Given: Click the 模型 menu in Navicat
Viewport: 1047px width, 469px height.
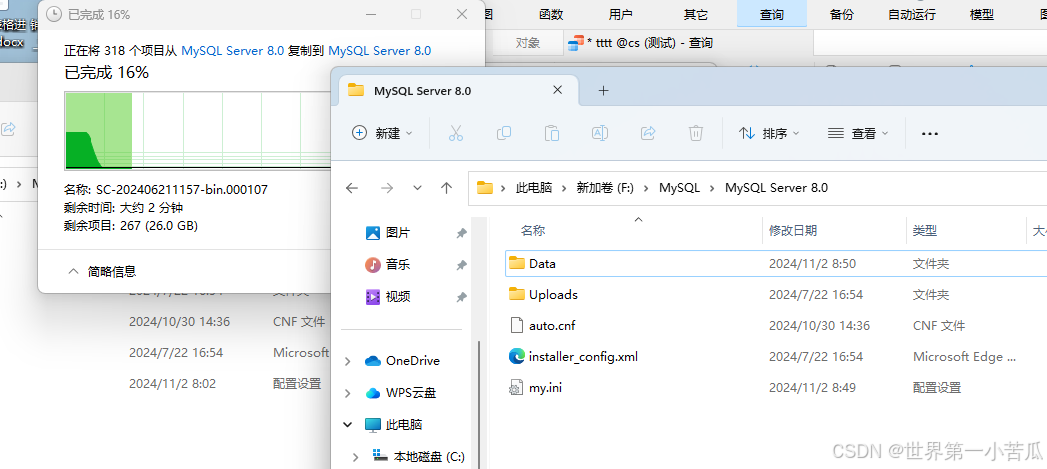Looking at the screenshot, I should [982, 14].
